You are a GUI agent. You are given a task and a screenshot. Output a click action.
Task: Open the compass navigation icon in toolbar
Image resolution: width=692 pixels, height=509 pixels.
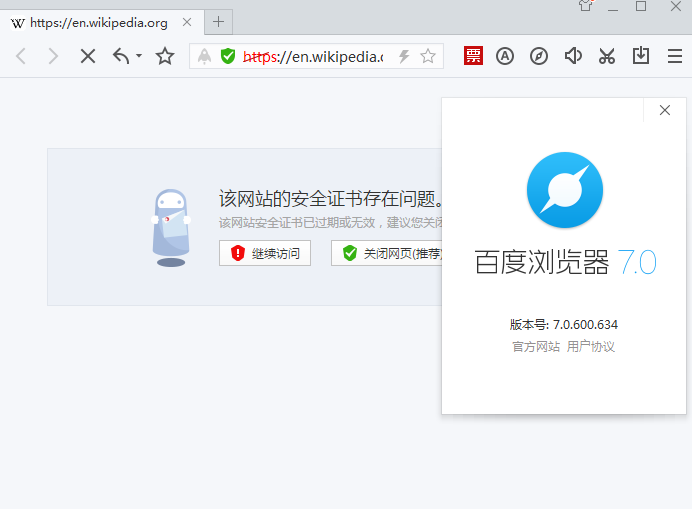[539, 57]
